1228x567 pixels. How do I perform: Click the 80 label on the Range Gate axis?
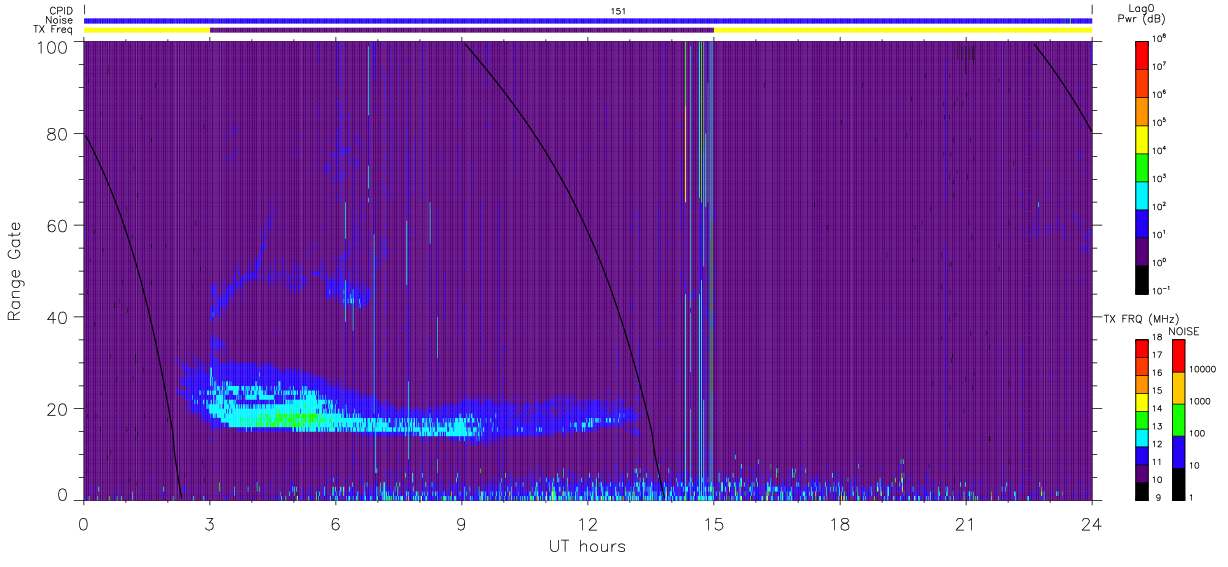tap(57, 134)
